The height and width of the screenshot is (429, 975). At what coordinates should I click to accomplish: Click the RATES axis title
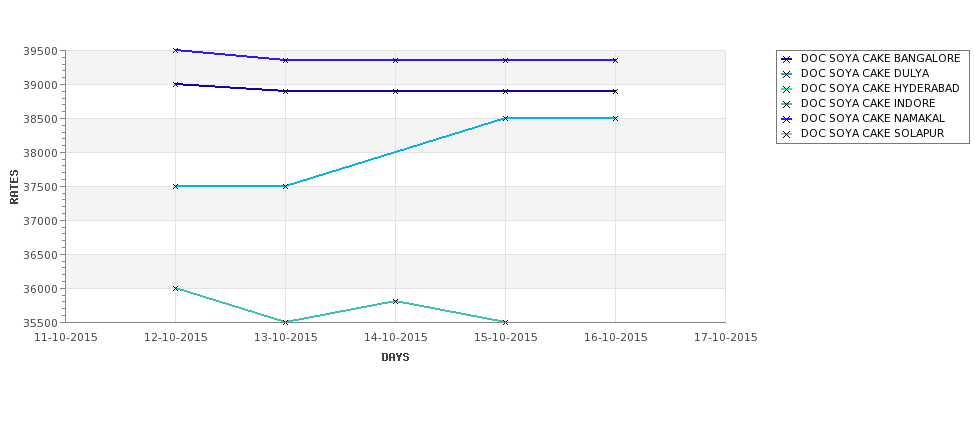[x=14, y=187]
